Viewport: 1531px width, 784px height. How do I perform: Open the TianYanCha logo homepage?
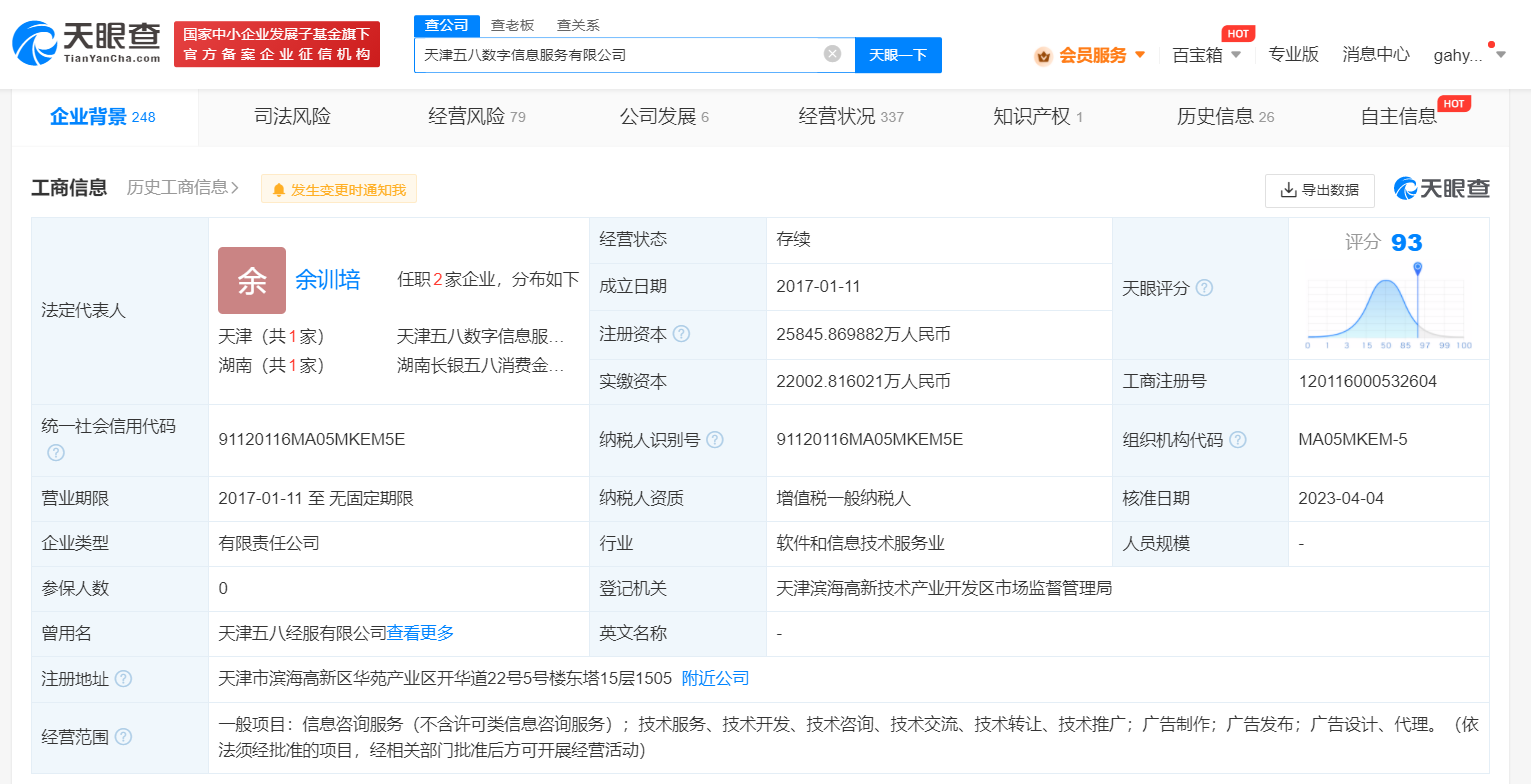point(86,43)
